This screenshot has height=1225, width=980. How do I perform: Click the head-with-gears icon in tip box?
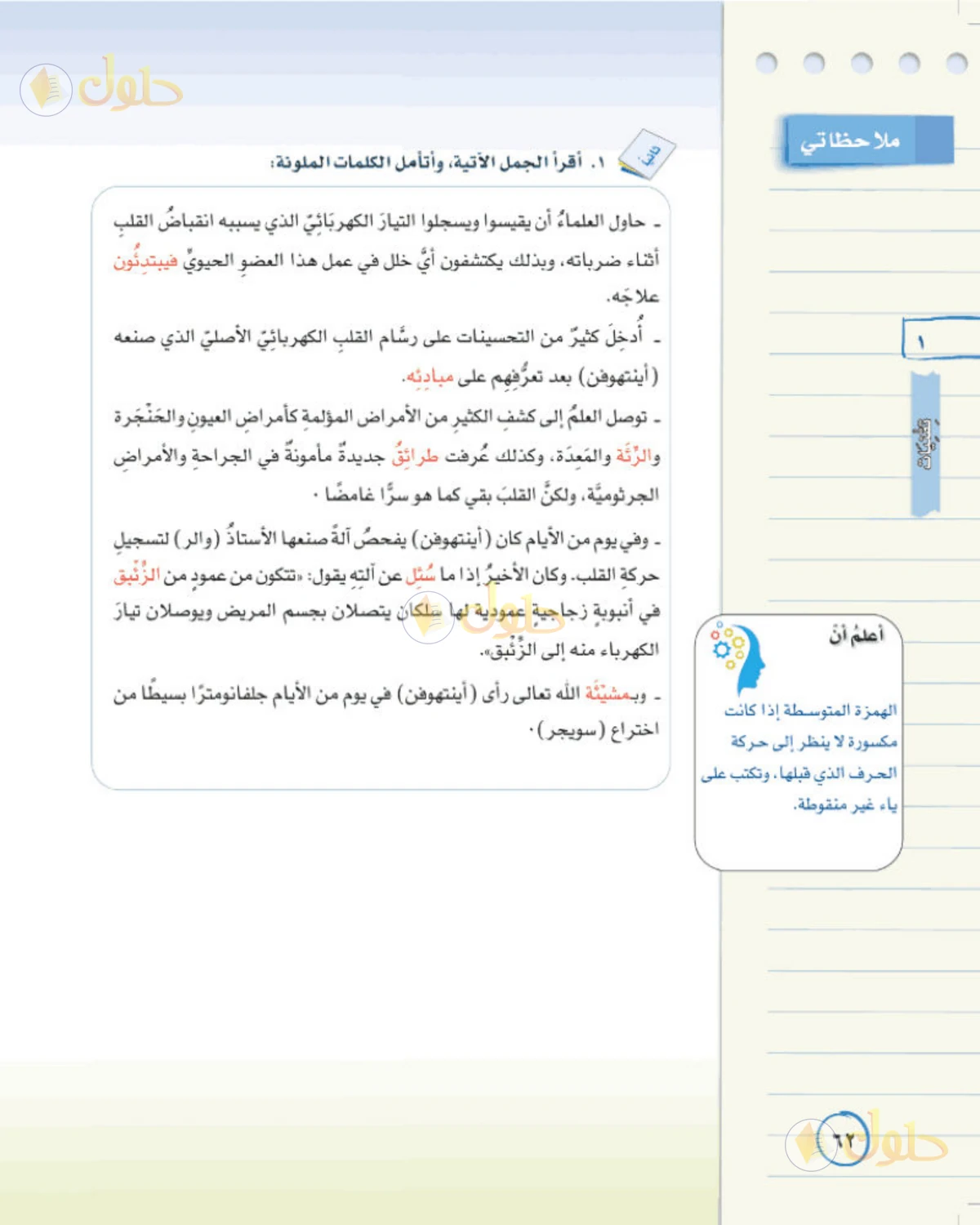(738, 657)
